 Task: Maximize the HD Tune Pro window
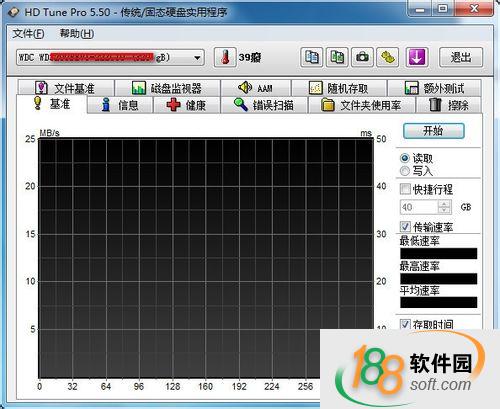point(443,9)
